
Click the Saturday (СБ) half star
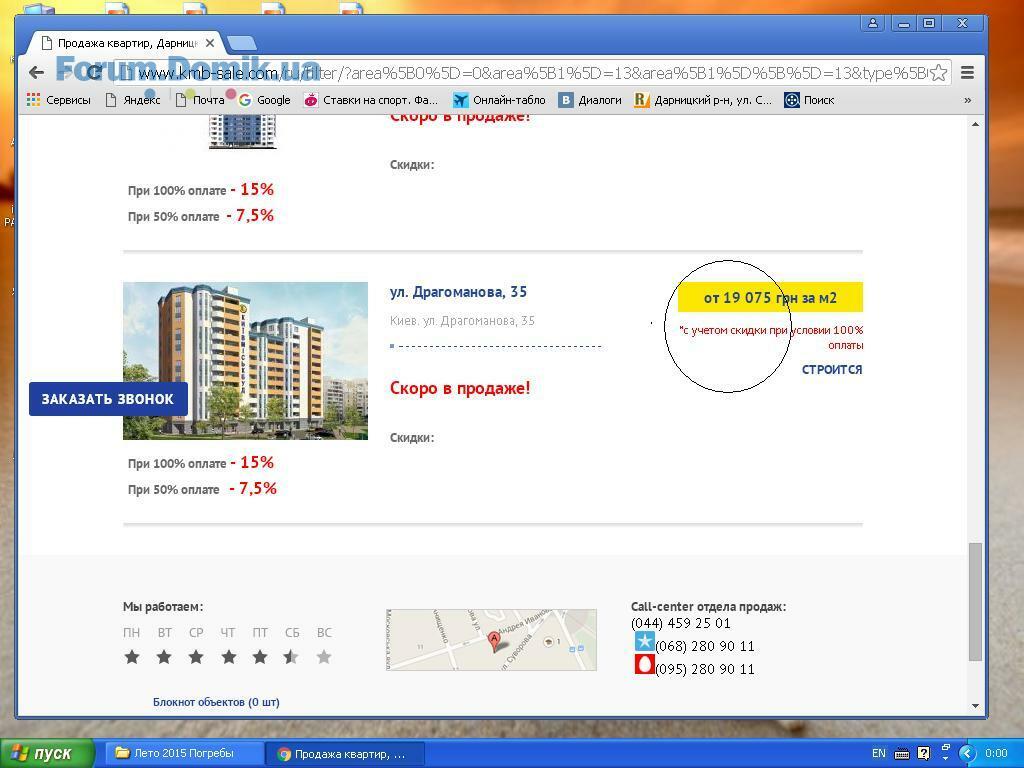tap(291, 657)
